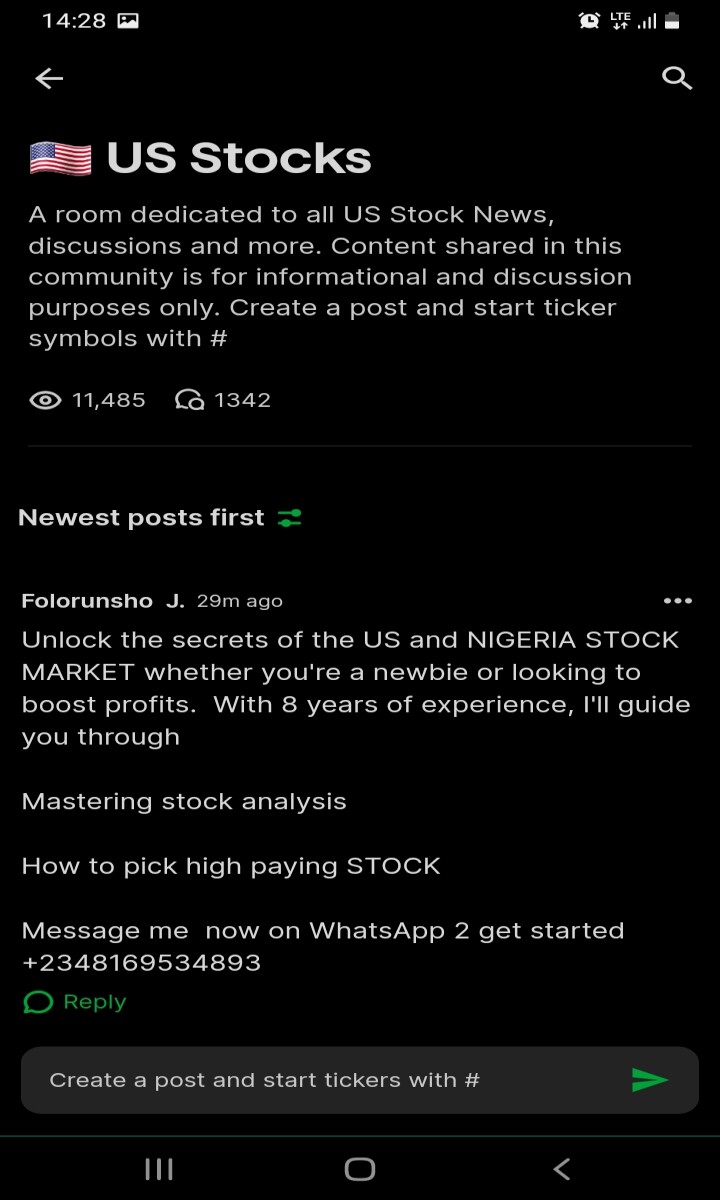Screen dimensions: 720x1200
Task: Tap the green reply bubble icon
Action: pyautogui.click(x=37, y=1002)
